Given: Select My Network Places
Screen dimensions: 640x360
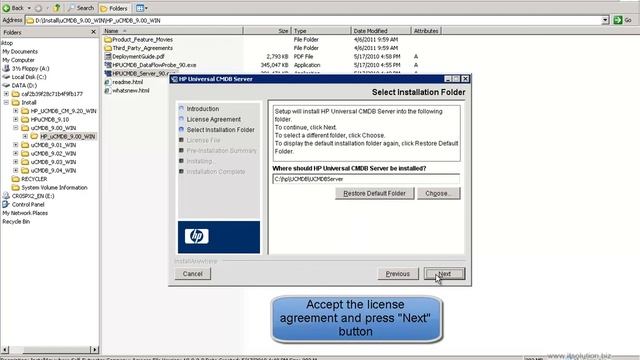Looking at the screenshot, I should click(x=25, y=213).
